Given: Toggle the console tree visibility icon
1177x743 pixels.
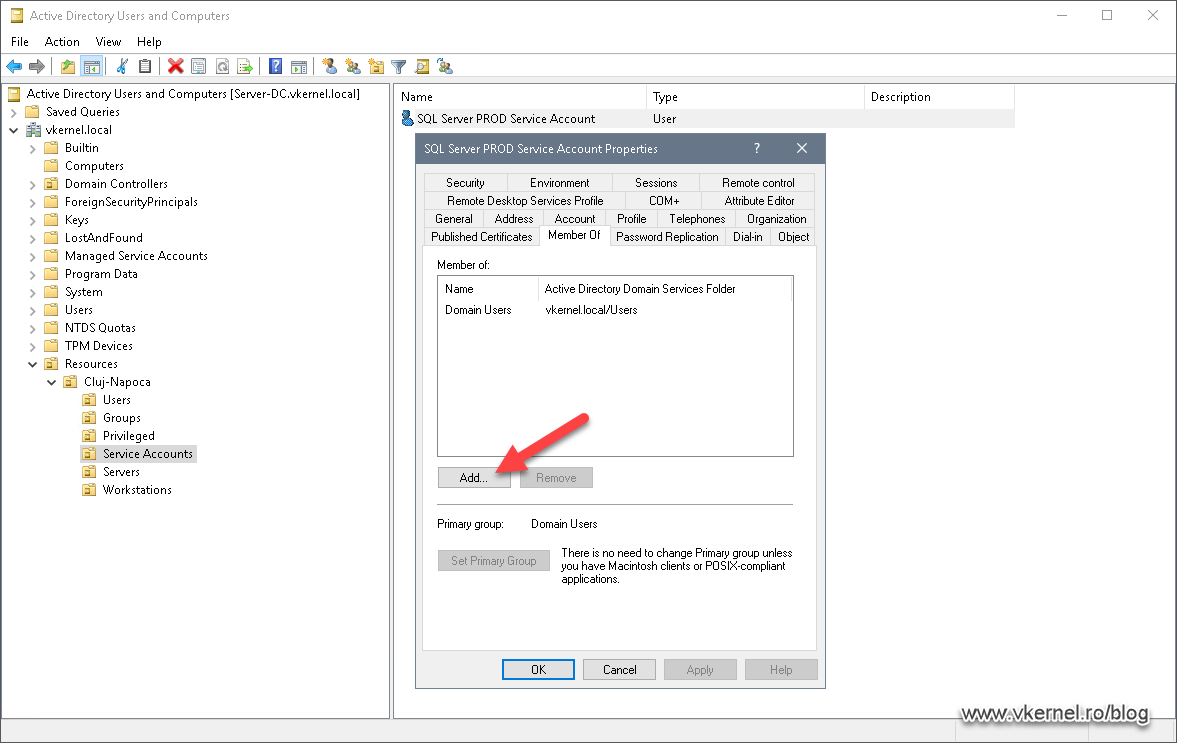Looking at the screenshot, I should click(x=91, y=66).
